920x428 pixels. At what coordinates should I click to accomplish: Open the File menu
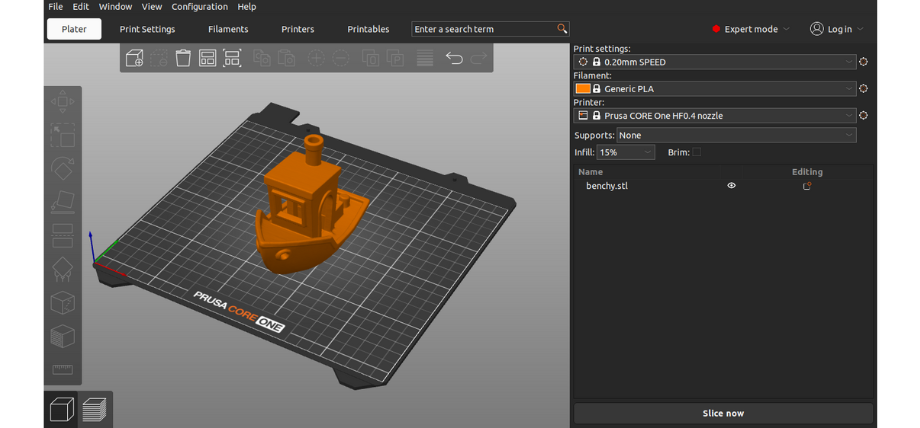point(56,7)
